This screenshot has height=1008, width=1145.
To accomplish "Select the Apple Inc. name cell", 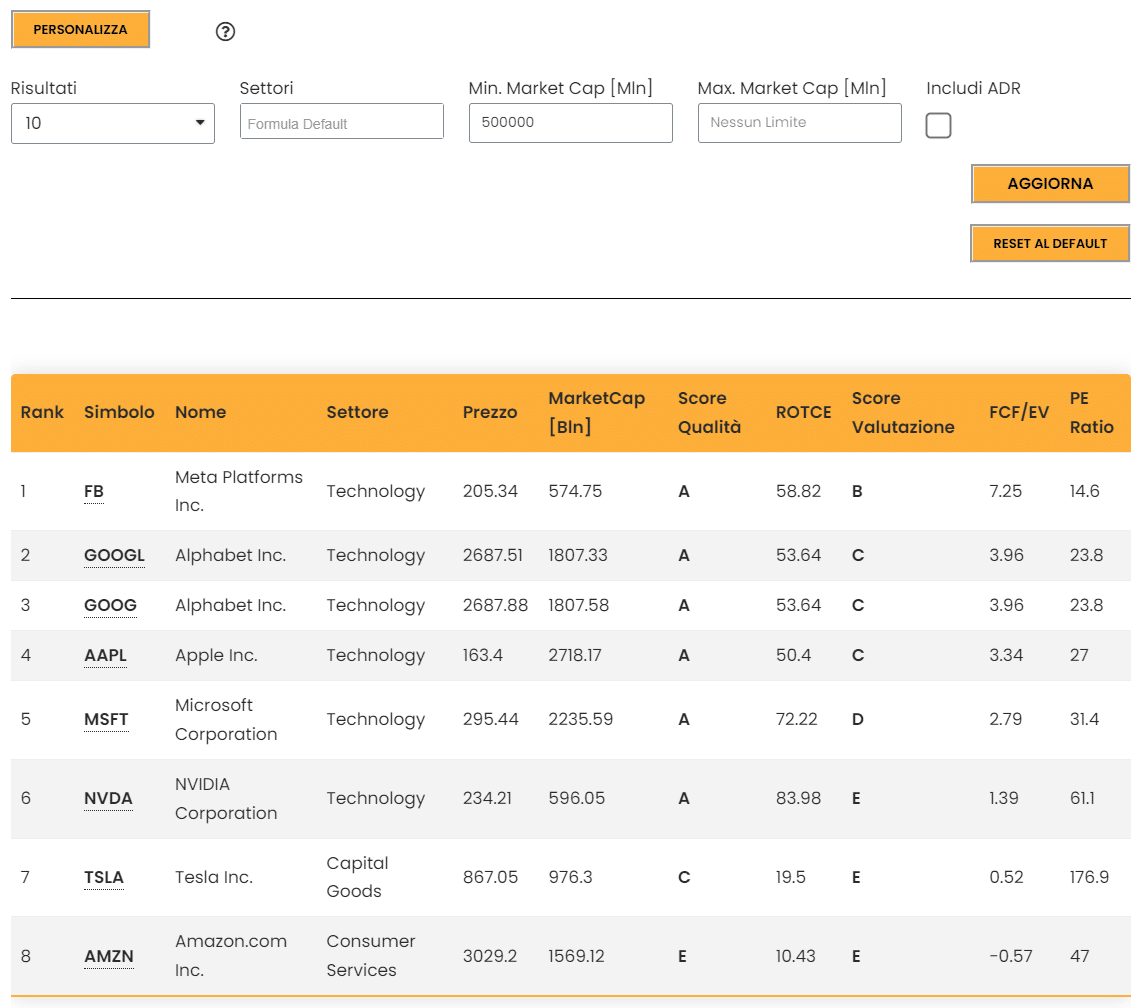I will coord(216,655).
